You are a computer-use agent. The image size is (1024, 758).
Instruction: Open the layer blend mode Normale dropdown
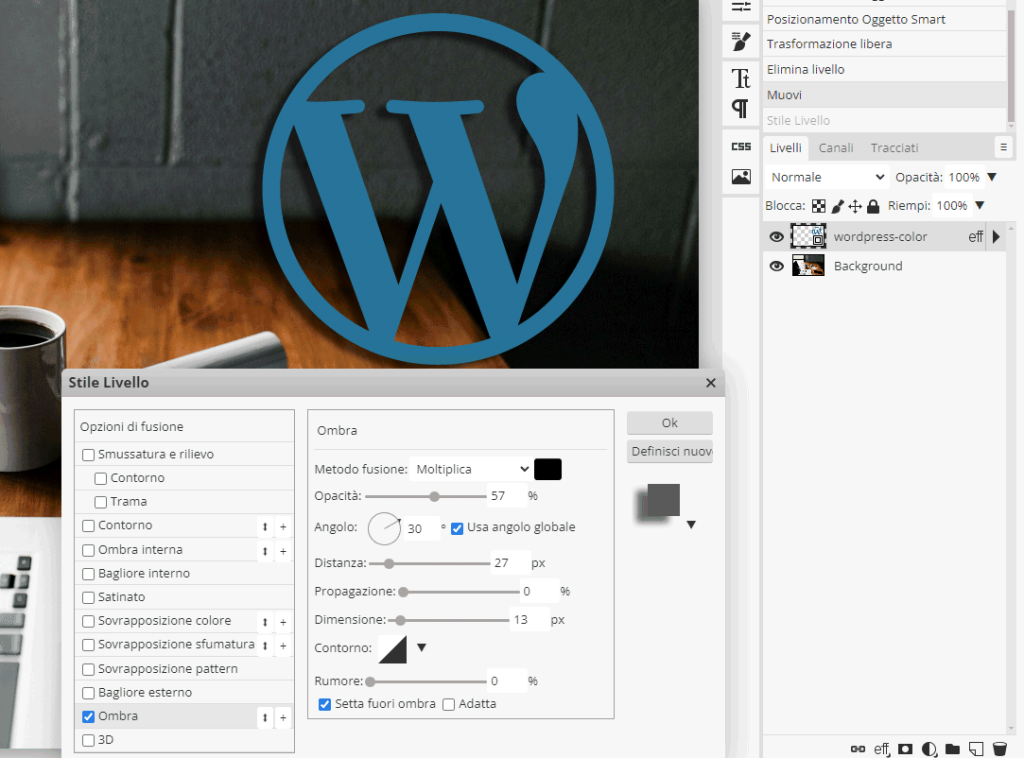point(827,177)
